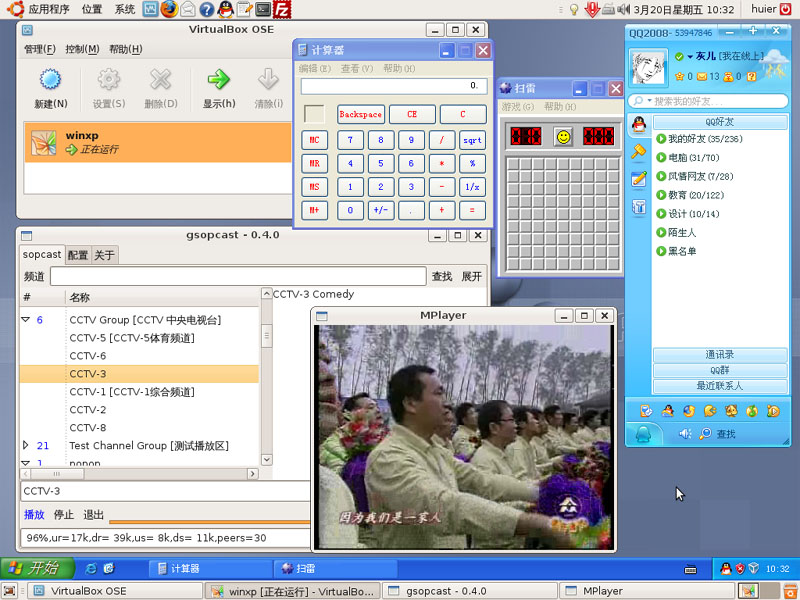Click 开始 Start button in Windows XP
The height and width of the screenshot is (600, 800).
[37, 568]
